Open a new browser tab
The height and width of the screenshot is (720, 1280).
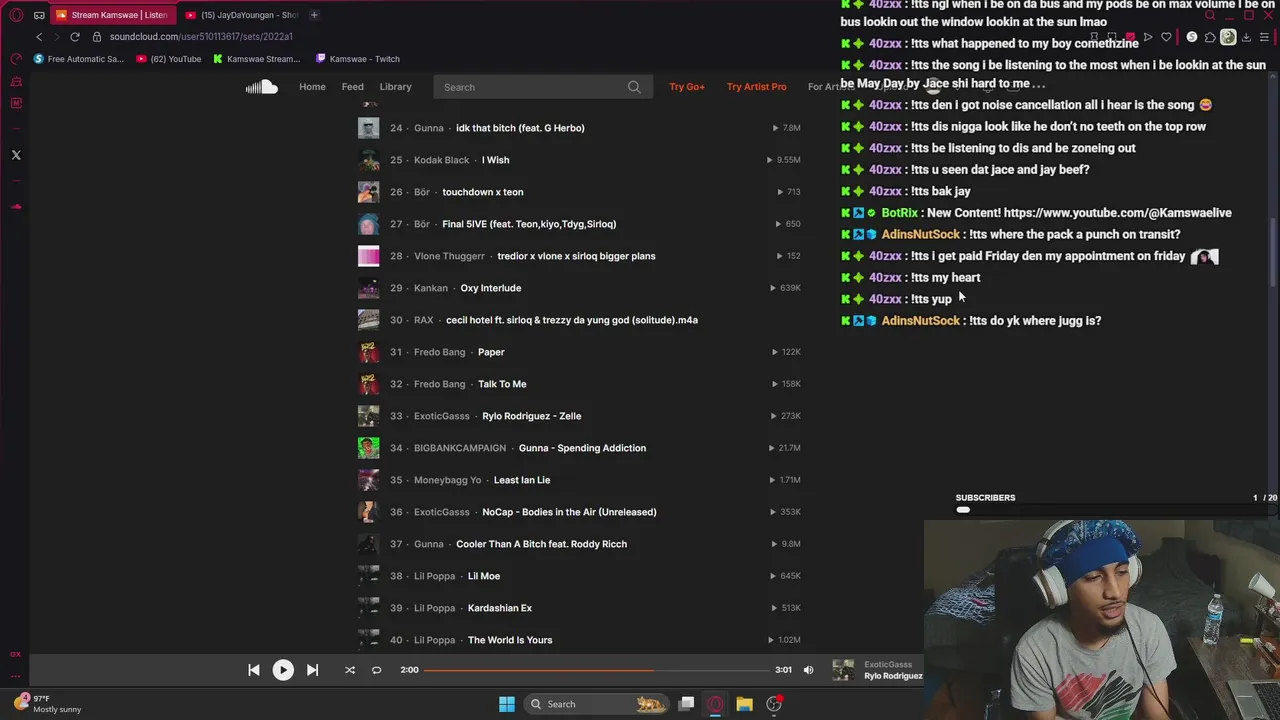click(x=314, y=15)
